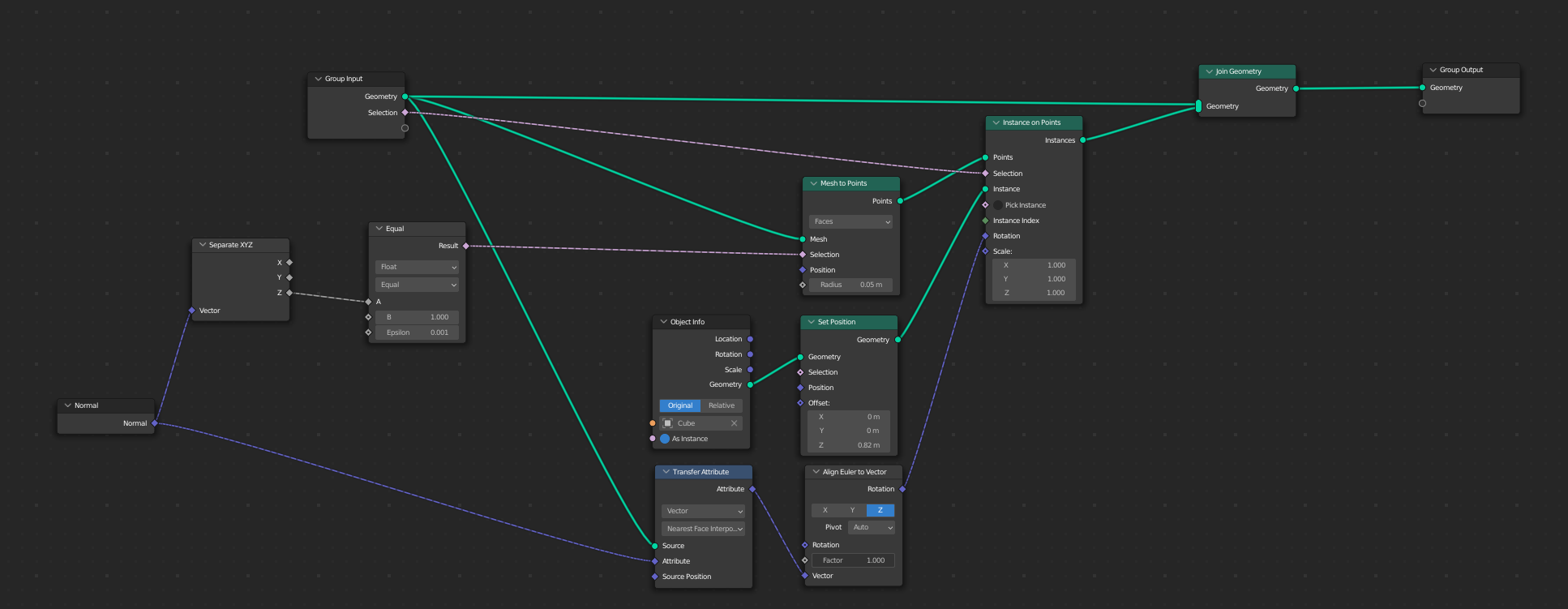The image size is (1568, 609).
Task: Click the Scale Y value in Instance on Points
Action: [1034, 279]
